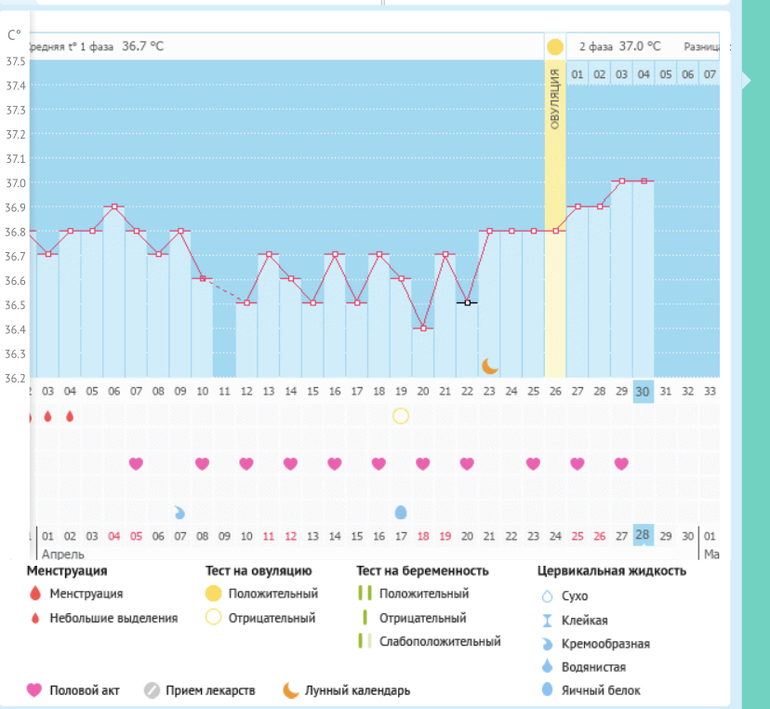Select phase two day 04 header cell

click(643, 74)
